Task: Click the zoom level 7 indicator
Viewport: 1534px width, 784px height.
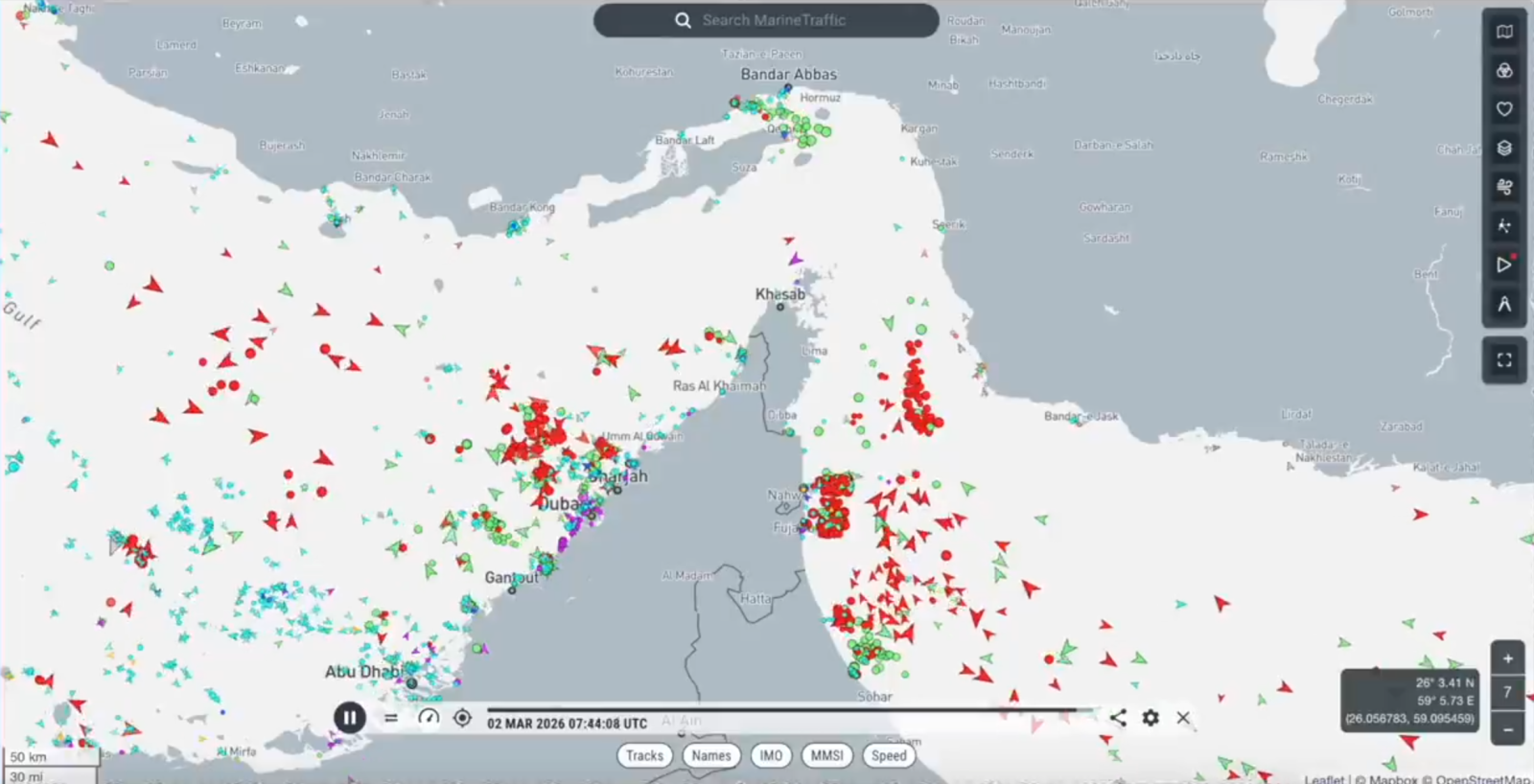Action: click(x=1507, y=693)
